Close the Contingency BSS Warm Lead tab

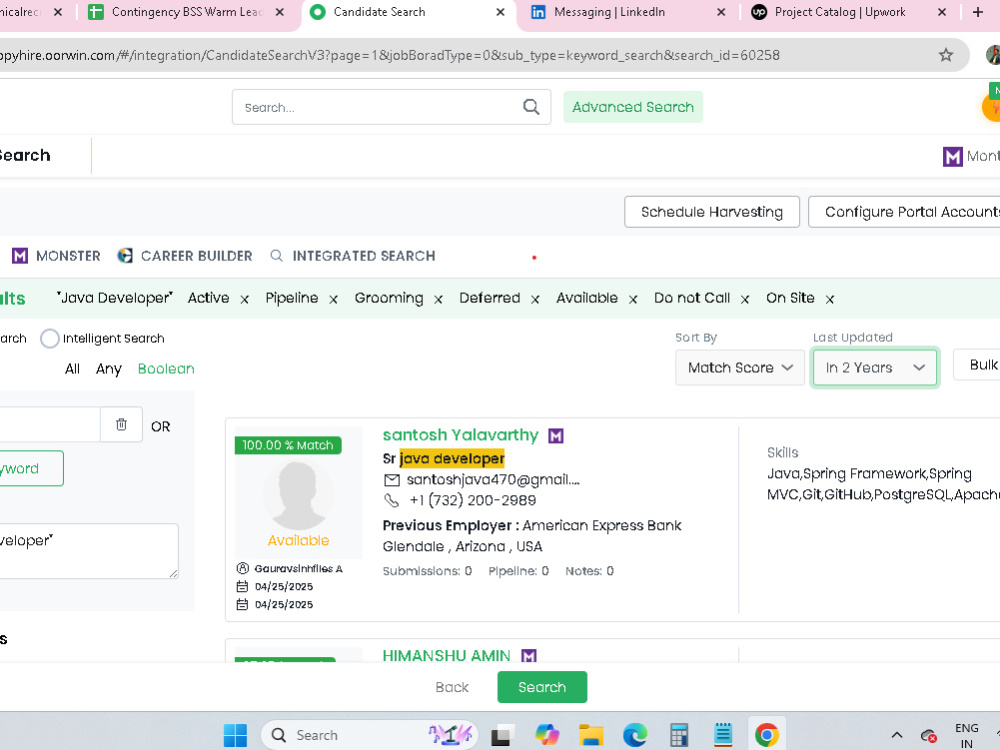[x=279, y=12]
